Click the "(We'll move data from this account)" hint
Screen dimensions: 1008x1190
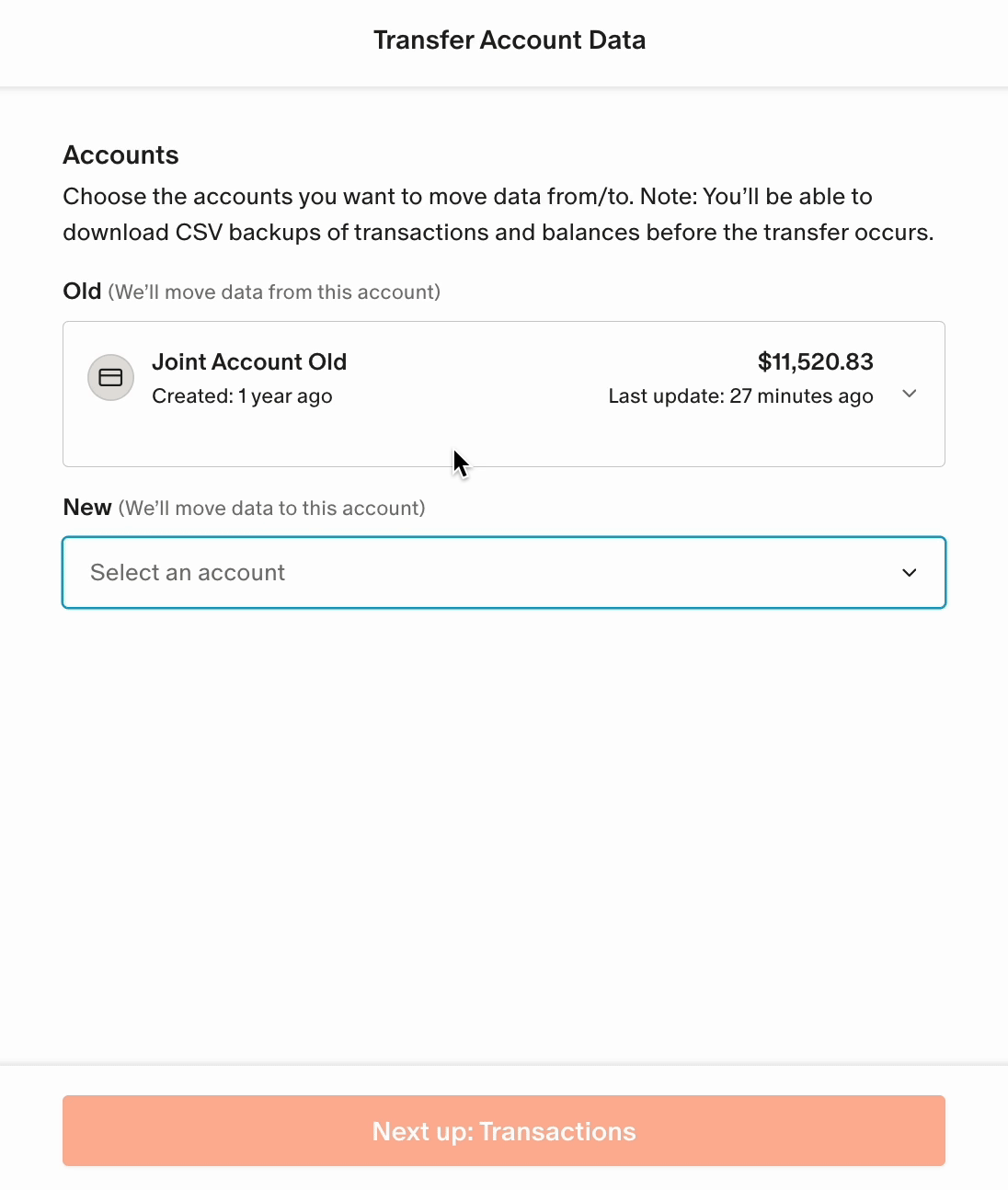pos(274,292)
